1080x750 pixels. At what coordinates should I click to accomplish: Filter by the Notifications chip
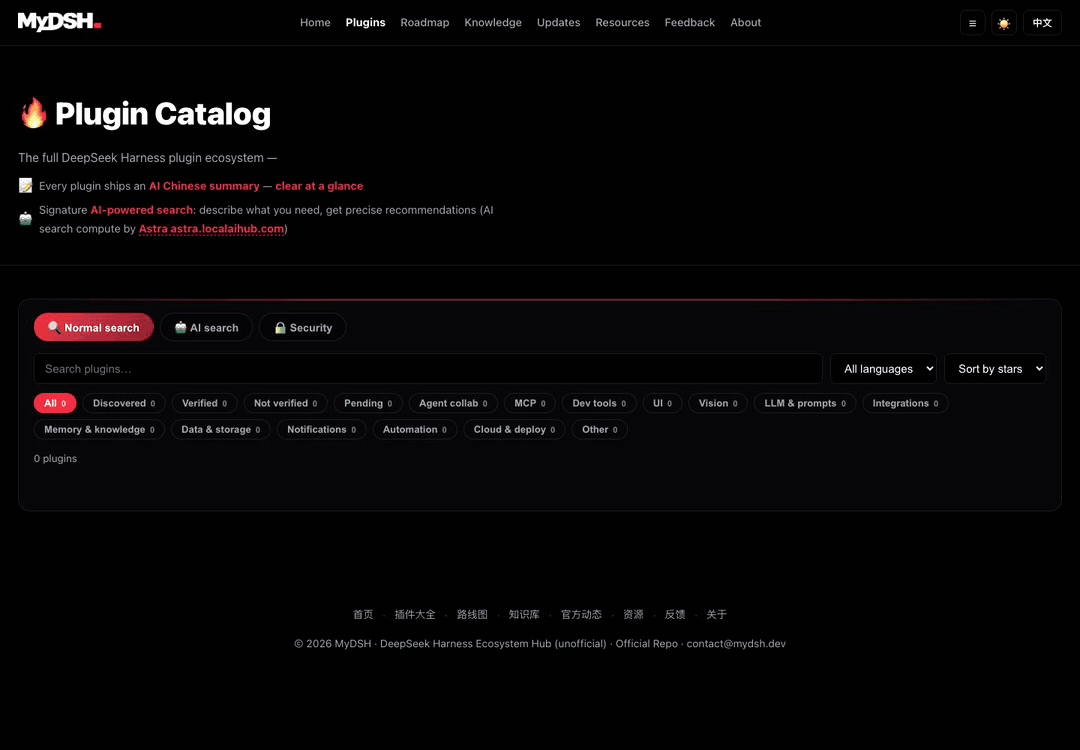(x=321, y=429)
